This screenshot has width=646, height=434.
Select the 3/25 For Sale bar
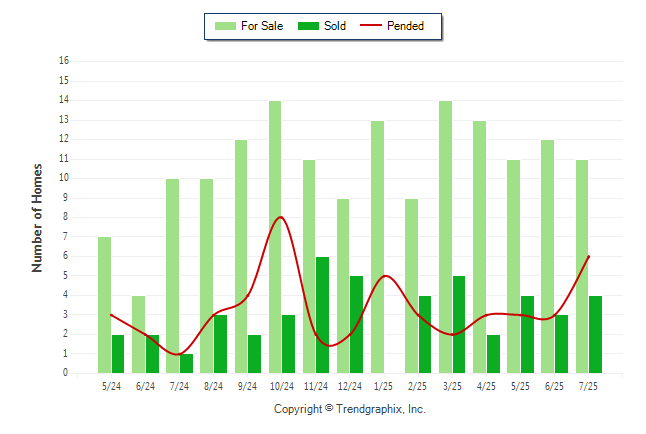(445, 237)
